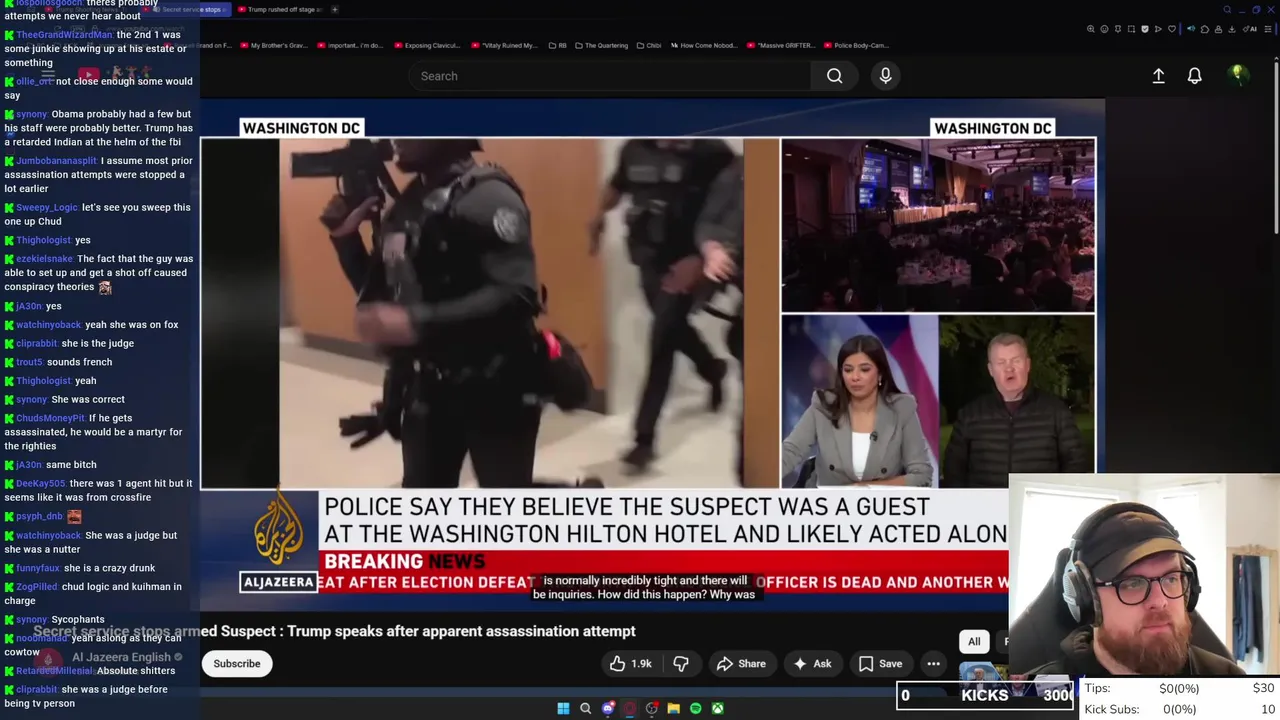Image resolution: width=1280 pixels, height=720 pixels.
Task: Select the 'All' filter chip
Action: click(x=974, y=642)
